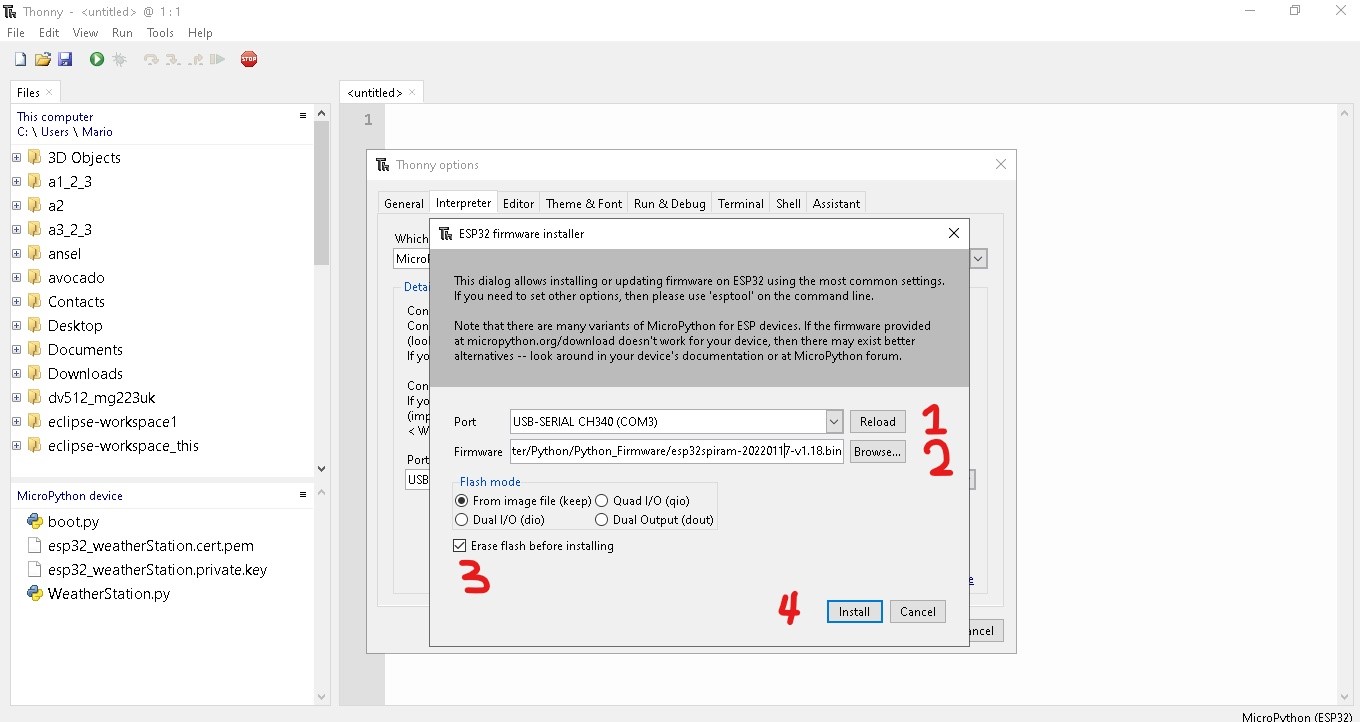The height and width of the screenshot is (722, 1360).
Task: Expand the dv512_mg223uk folder
Action: [x=17, y=397]
